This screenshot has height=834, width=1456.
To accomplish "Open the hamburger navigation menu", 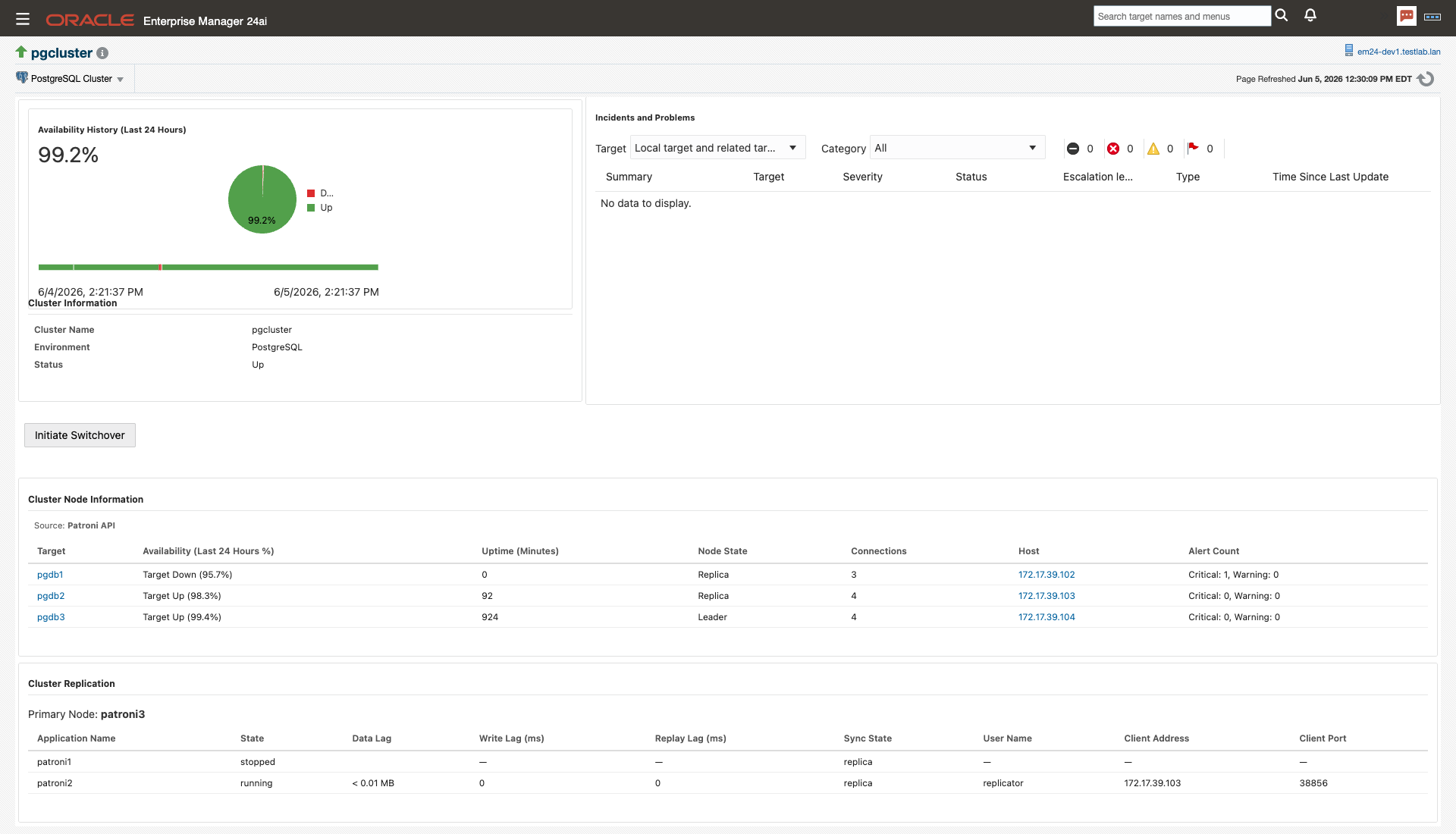I will (x=22, y=19).
